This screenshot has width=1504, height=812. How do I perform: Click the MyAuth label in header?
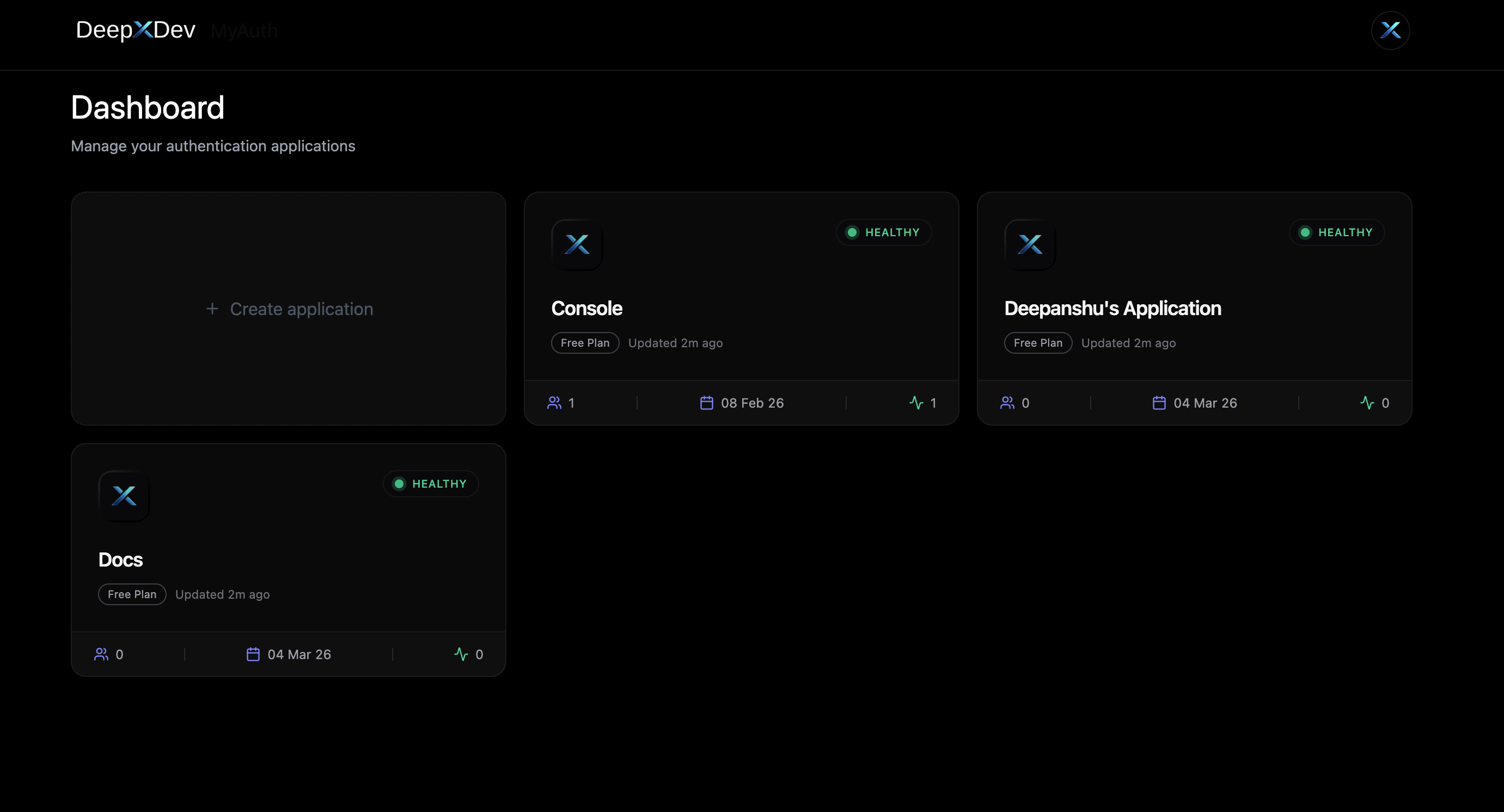click(x=244, y=30)
